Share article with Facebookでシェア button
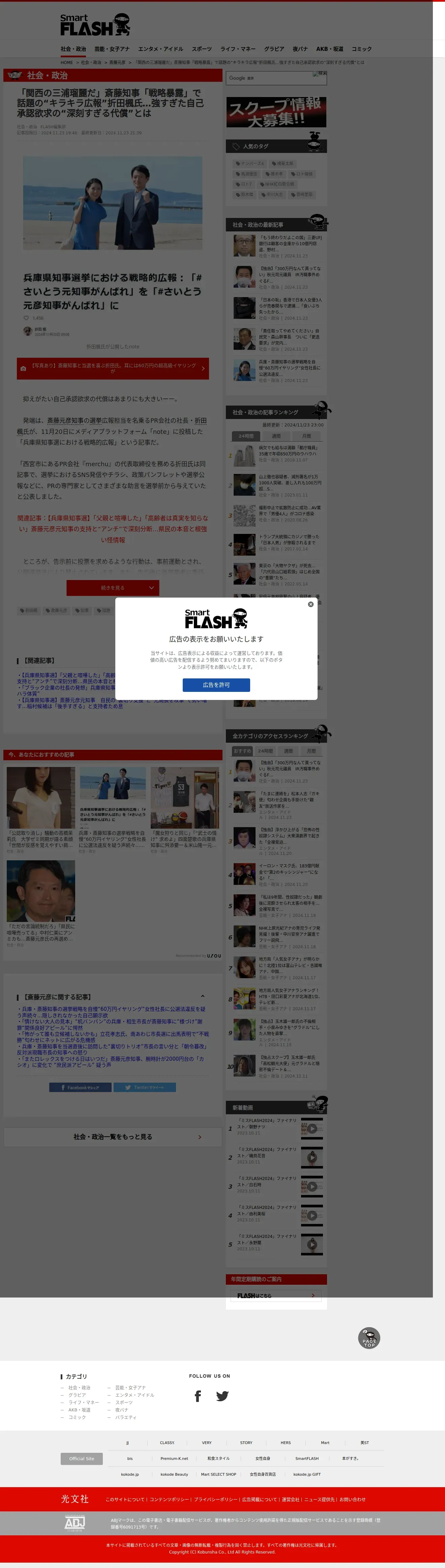This screenshot has height=1568, width=445. (x=81, y=1087)
